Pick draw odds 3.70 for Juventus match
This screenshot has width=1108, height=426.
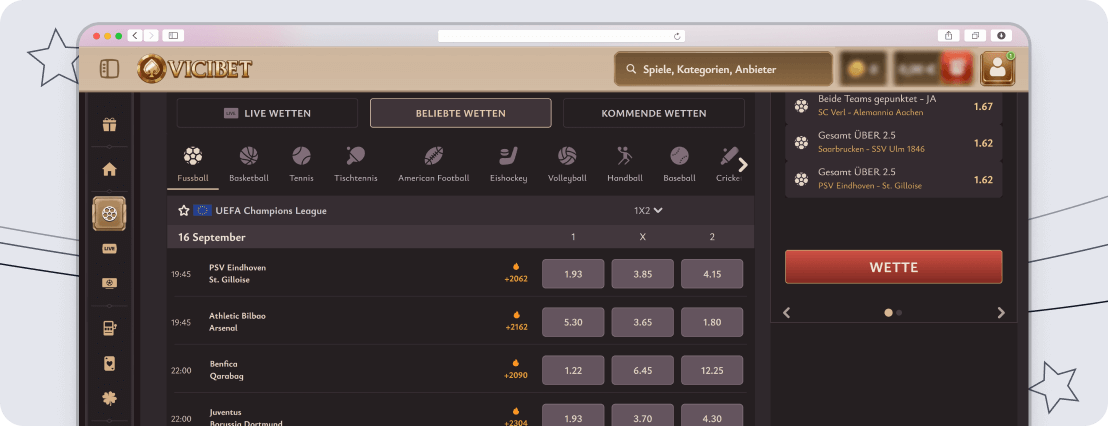642,415
